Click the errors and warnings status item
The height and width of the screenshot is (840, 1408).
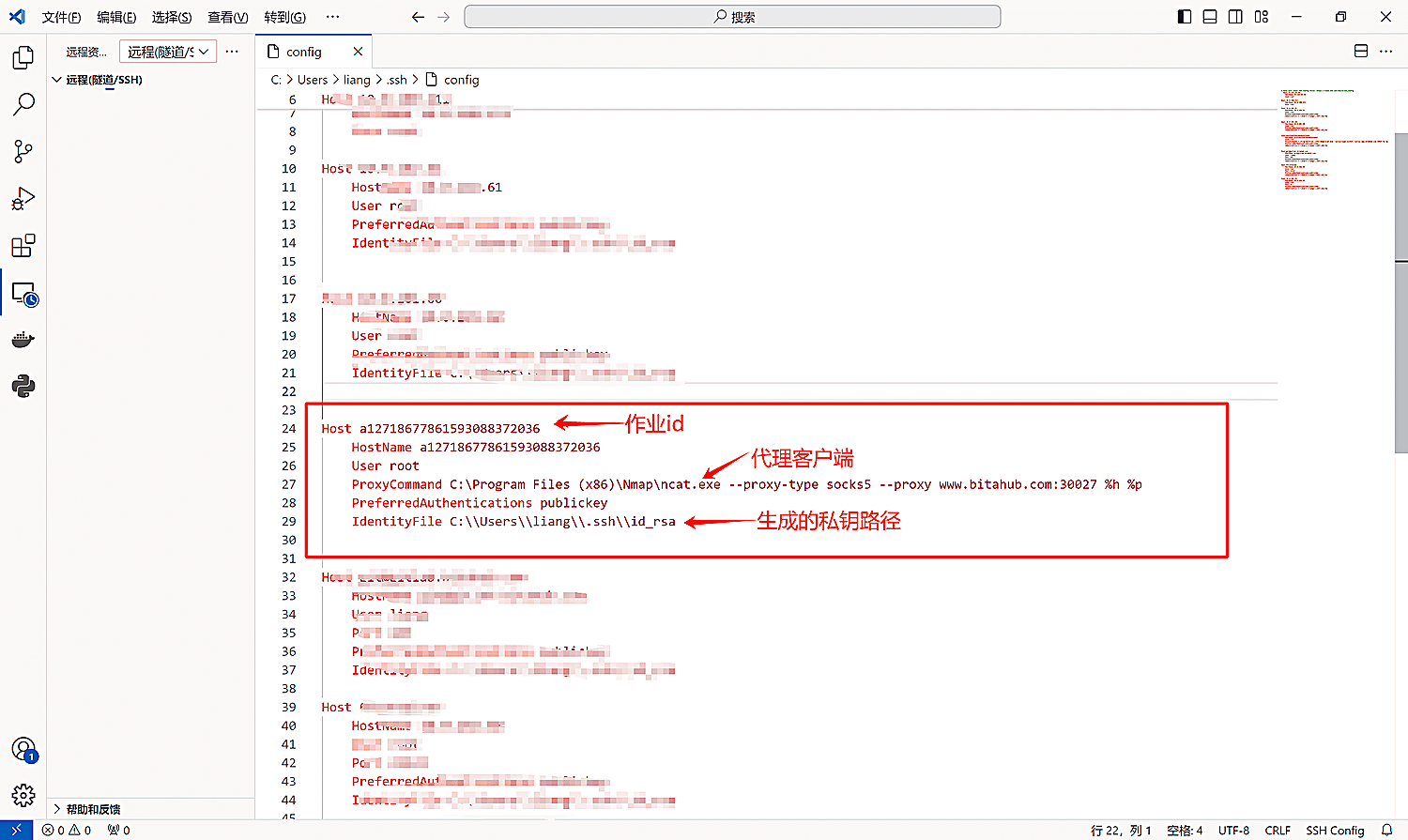point(67,831)
